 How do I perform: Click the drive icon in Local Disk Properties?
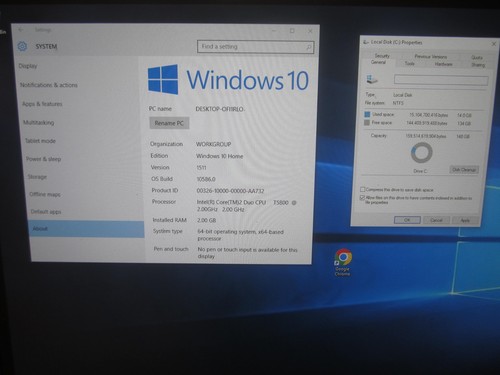pos(372,79)
